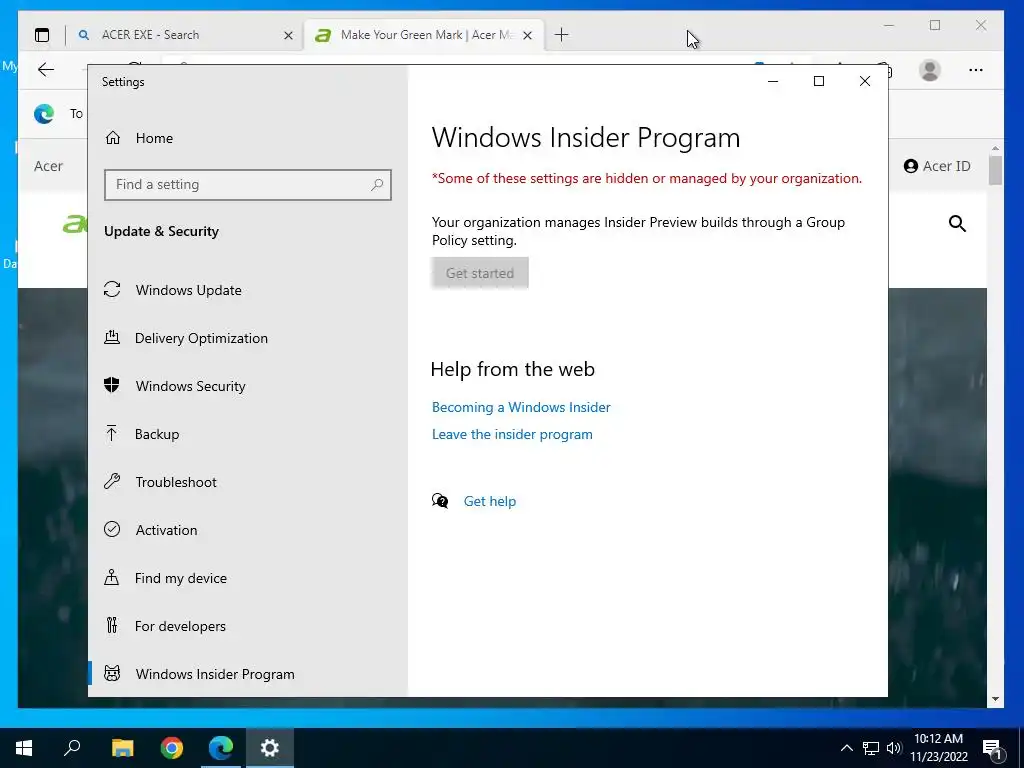This screenshot has height=768, width=1024.
Task: Click the Windows Security shield icon
Action: [x=112, y=385]
